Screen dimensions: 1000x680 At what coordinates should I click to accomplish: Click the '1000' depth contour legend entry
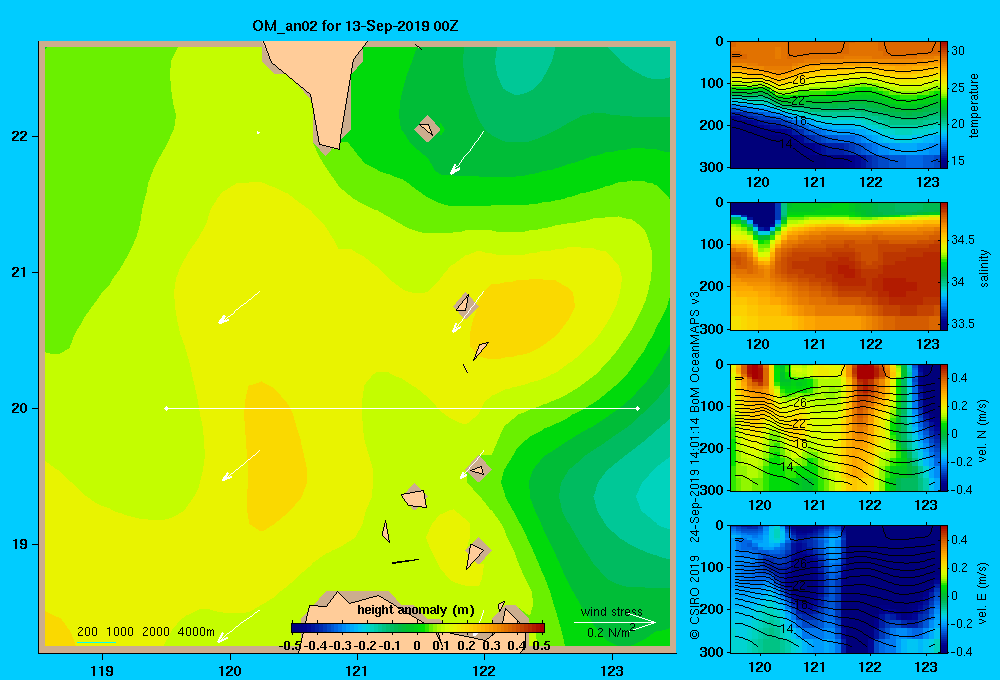[120, 632]
